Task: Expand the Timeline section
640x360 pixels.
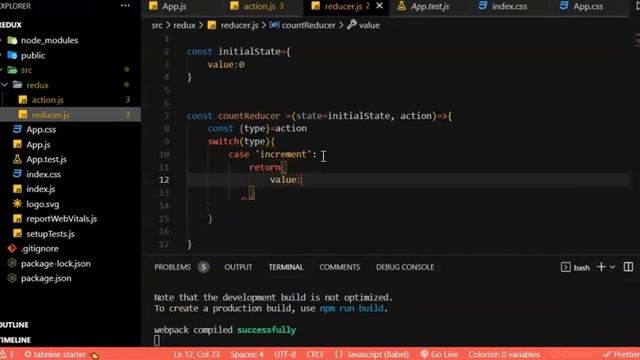Action: [x=16, y=340]
